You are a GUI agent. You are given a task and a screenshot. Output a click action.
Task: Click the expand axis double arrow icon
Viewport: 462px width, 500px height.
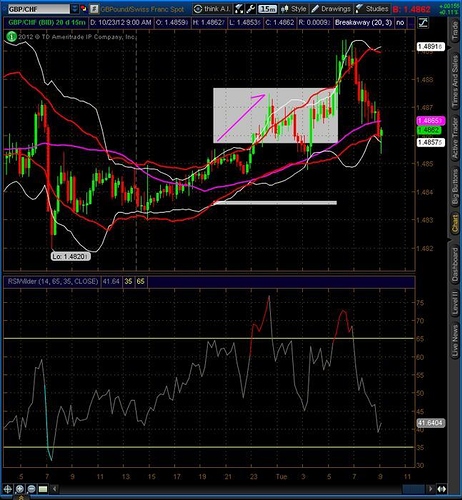(x=442, y=489)
